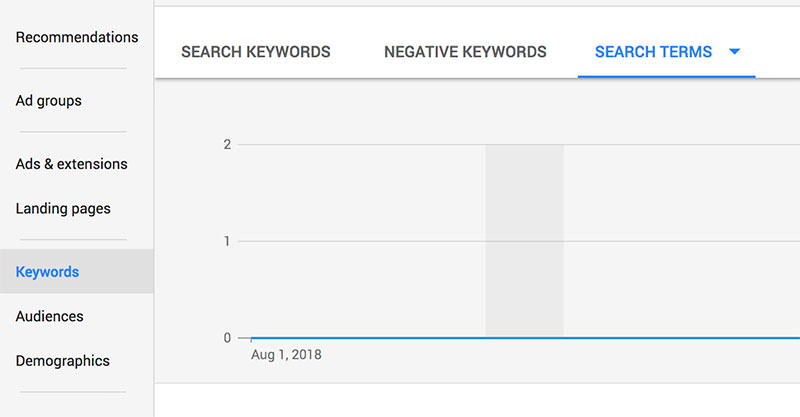Go to Ad groups in sidebar
This screenshot has width=800, height=417.
48,101
